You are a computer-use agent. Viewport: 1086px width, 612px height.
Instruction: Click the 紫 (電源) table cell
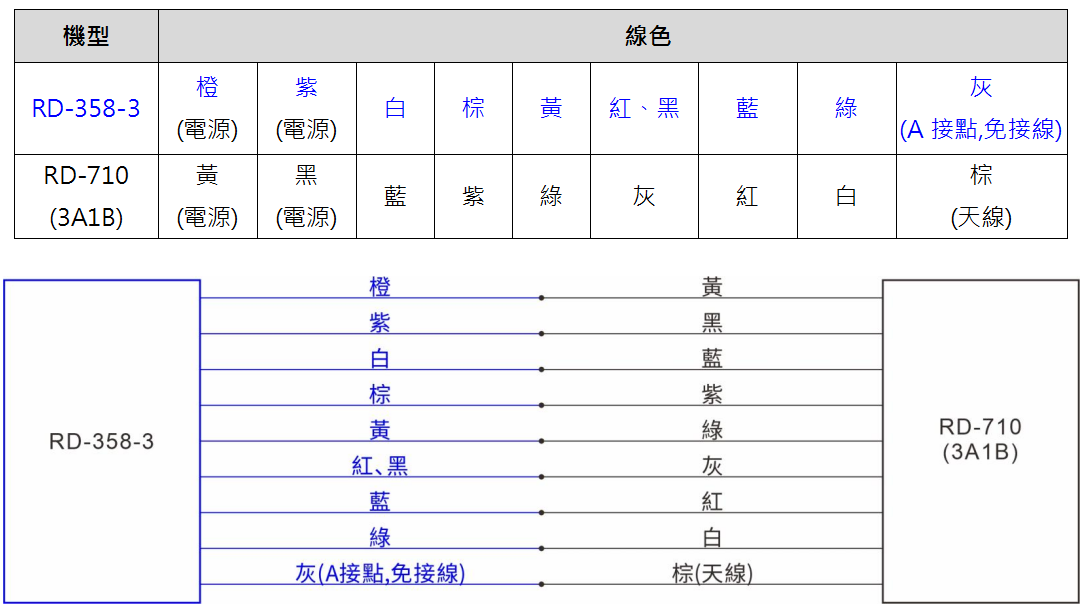306,108
